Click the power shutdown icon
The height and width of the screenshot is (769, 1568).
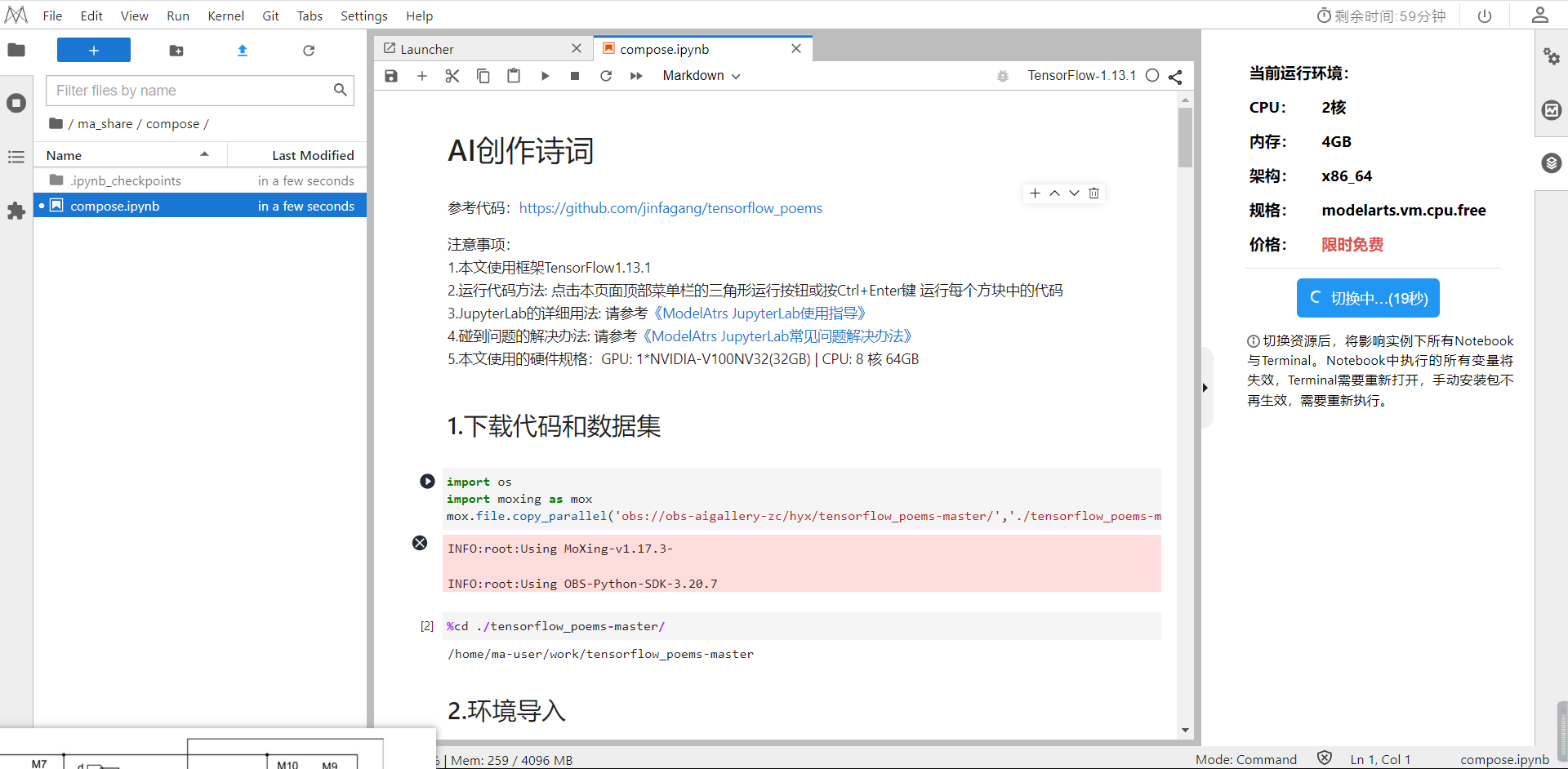pyautogui.click(x=1485, y=16)
